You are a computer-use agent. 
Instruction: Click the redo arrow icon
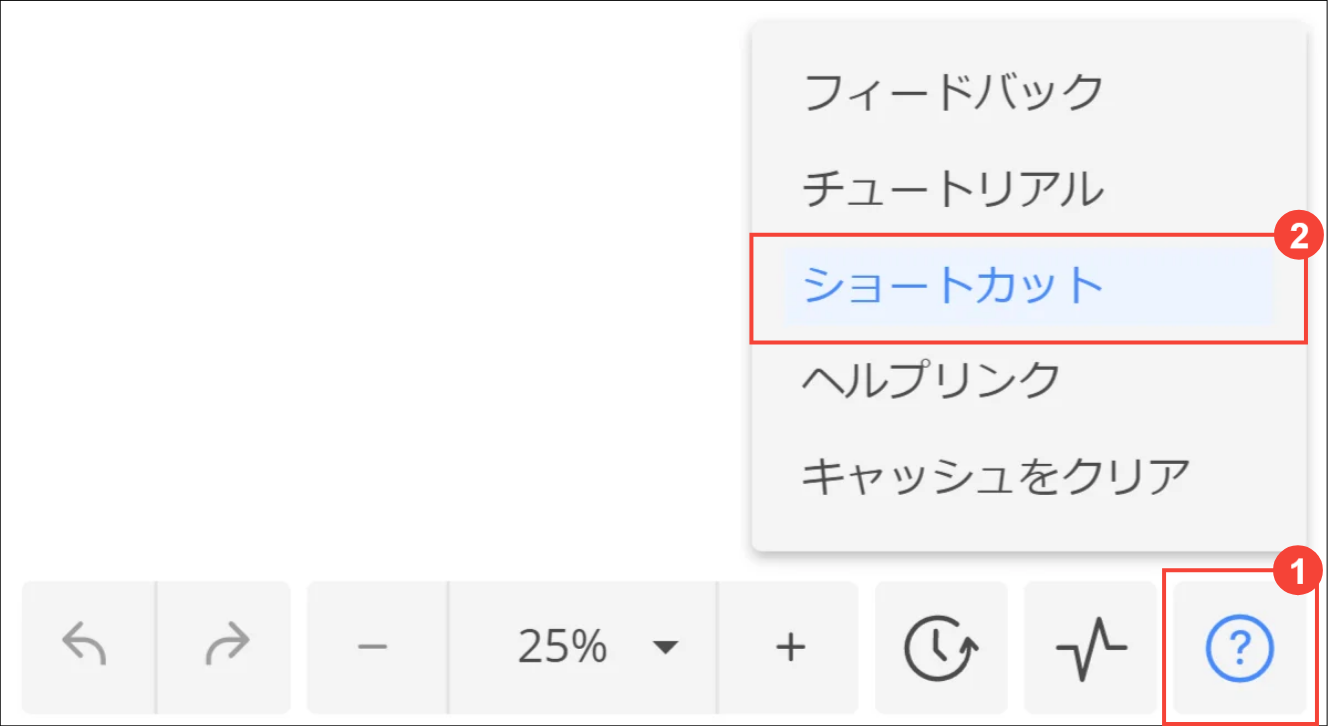coord(225,647)
